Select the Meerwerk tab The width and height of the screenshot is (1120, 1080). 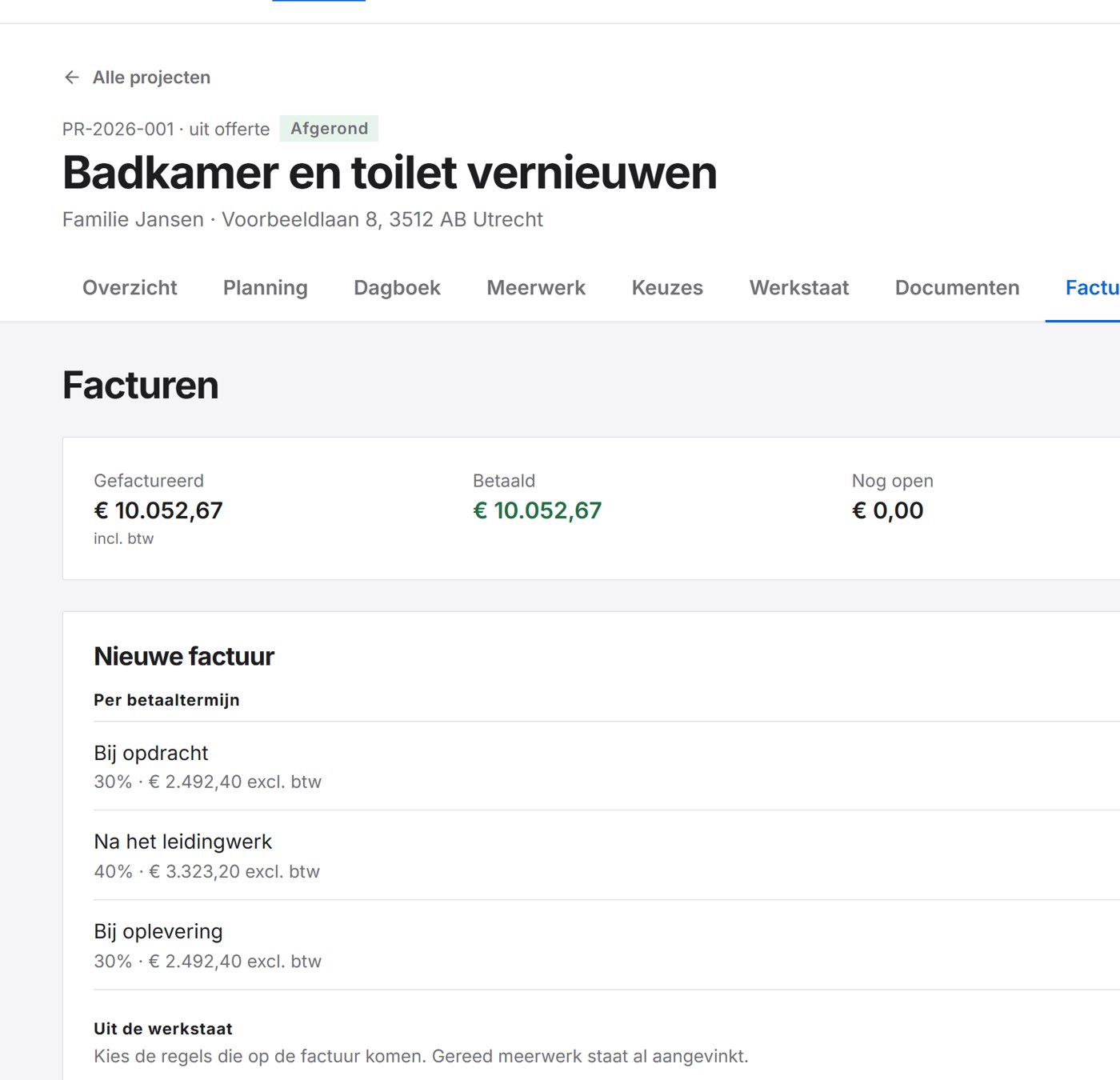pyautogui.click(x=536, y=288)
